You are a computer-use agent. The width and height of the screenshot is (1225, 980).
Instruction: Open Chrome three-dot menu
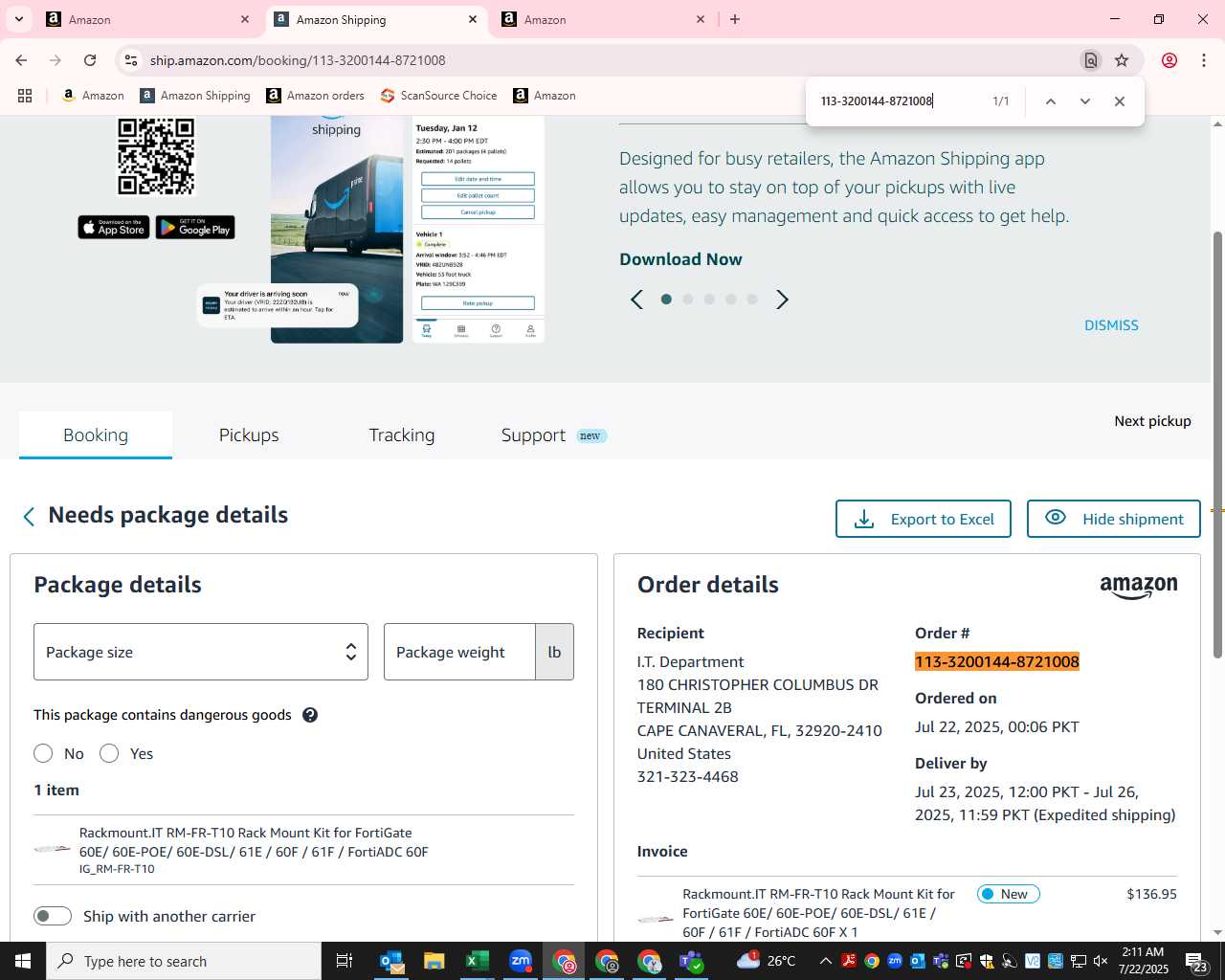coord(1203,60)
